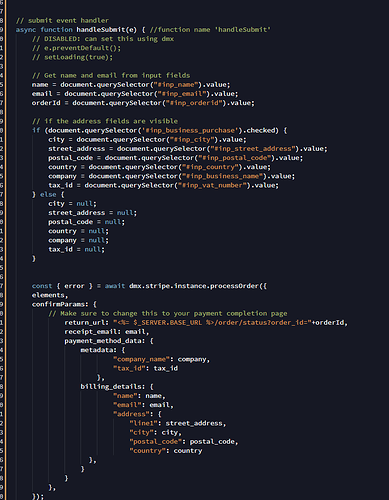Click the '// submit event handler' comment
The width and height of the screenshot is (389, 500).
(62, 21)
